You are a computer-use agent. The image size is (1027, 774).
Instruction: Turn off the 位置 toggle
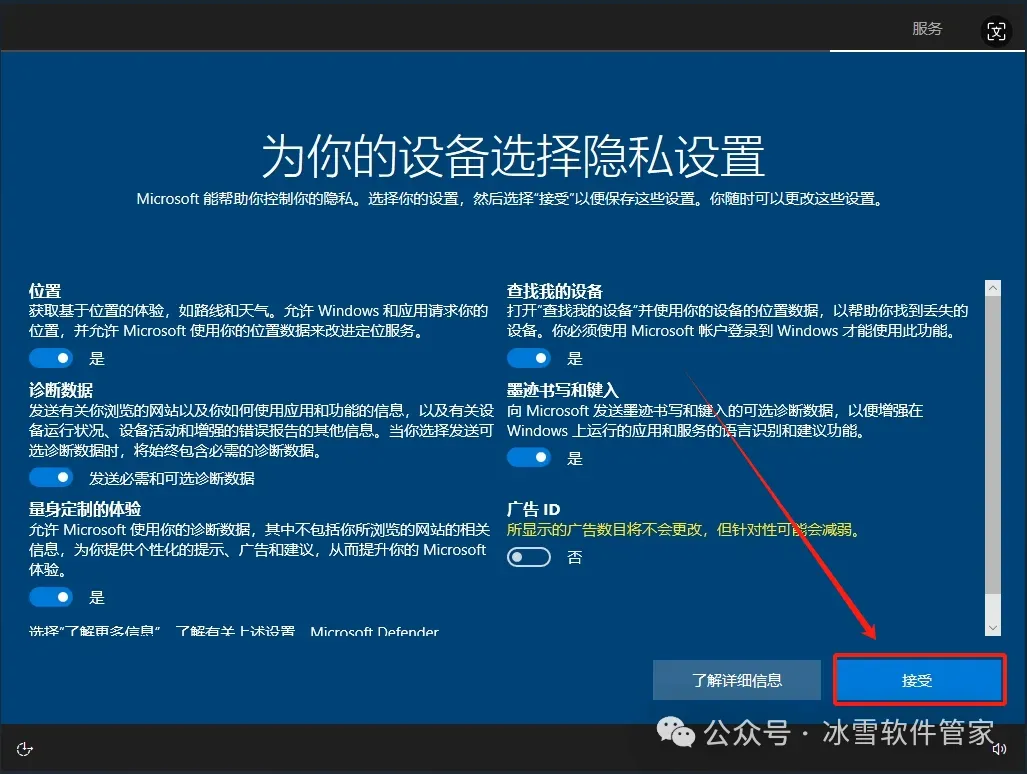(50, 358)
